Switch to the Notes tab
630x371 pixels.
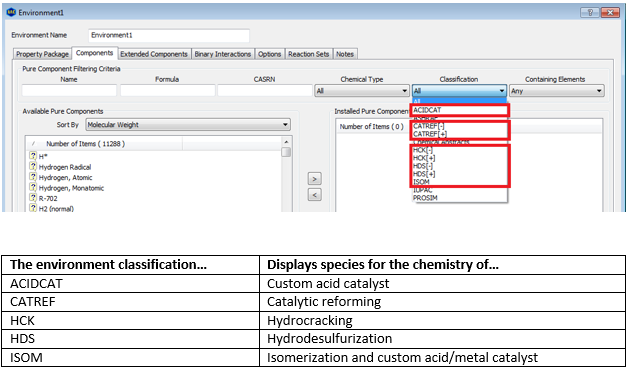[x=345, y=54]
